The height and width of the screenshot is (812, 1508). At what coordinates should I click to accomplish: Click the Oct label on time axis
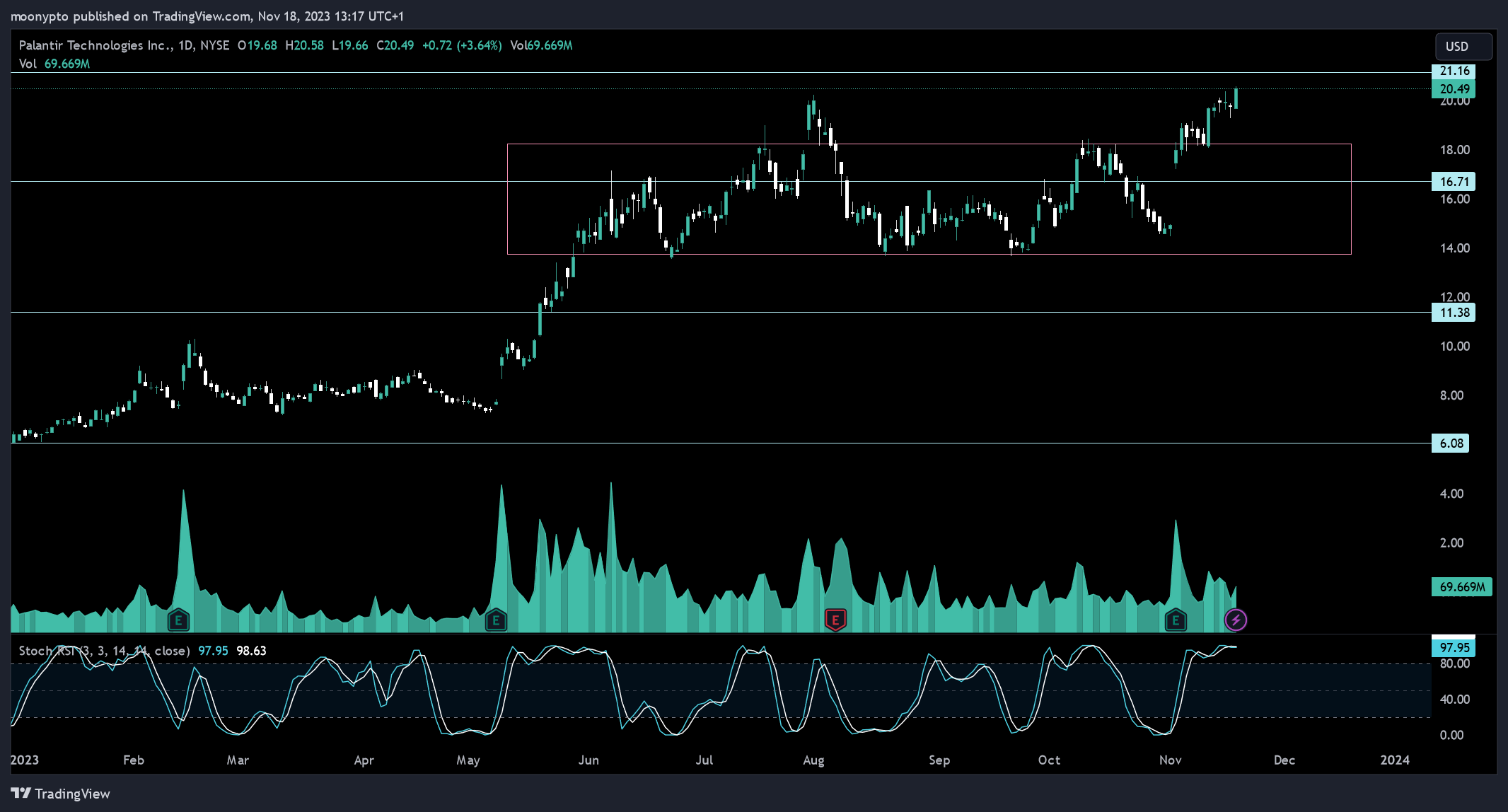coord(1049,760)
